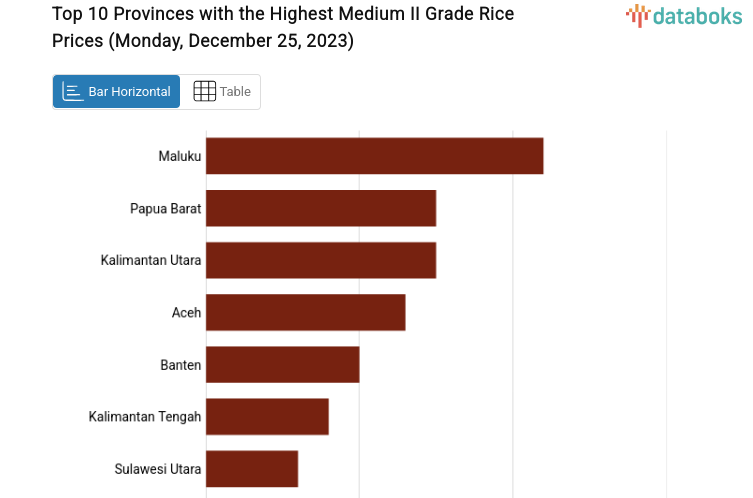Select the Banten bar

click(282, 364)
